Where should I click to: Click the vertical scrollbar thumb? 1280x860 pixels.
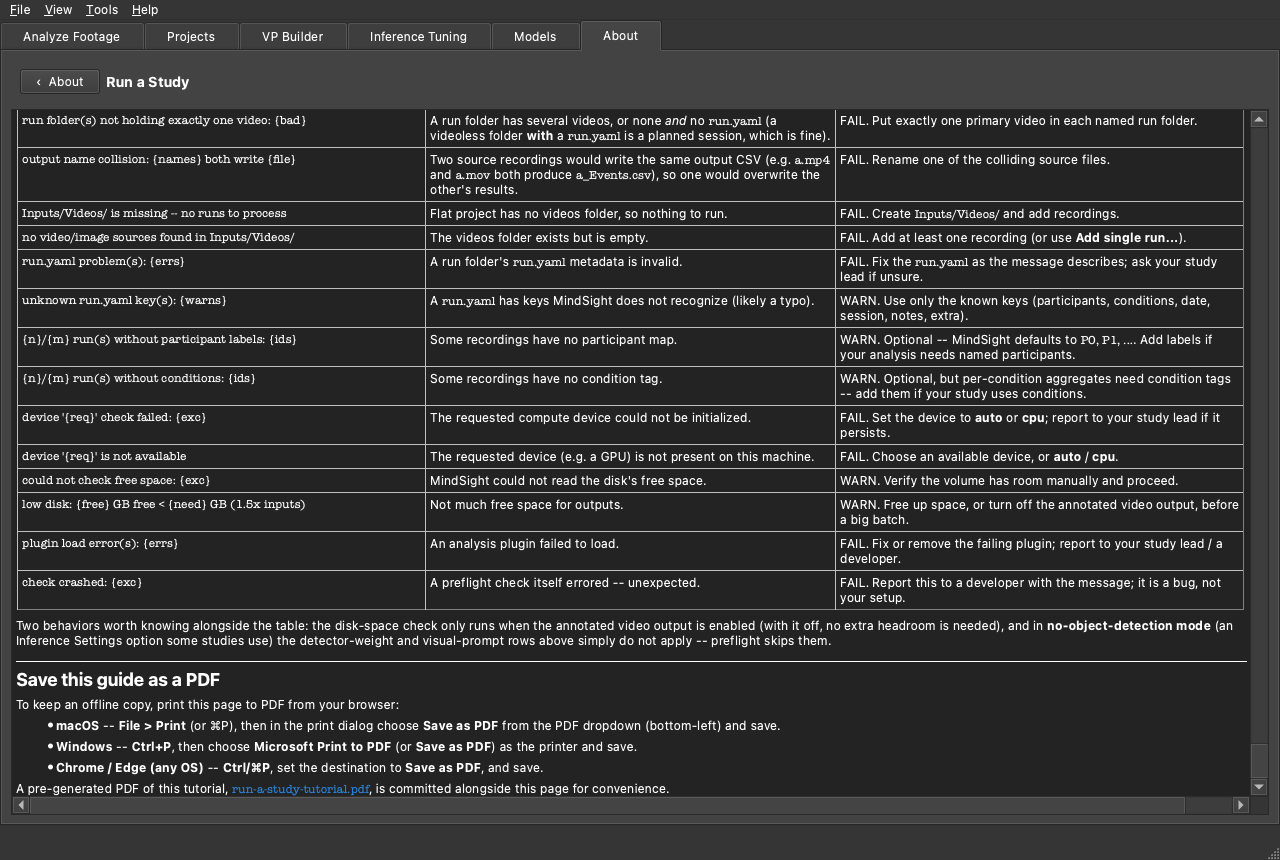click(x=1259, y=760)
